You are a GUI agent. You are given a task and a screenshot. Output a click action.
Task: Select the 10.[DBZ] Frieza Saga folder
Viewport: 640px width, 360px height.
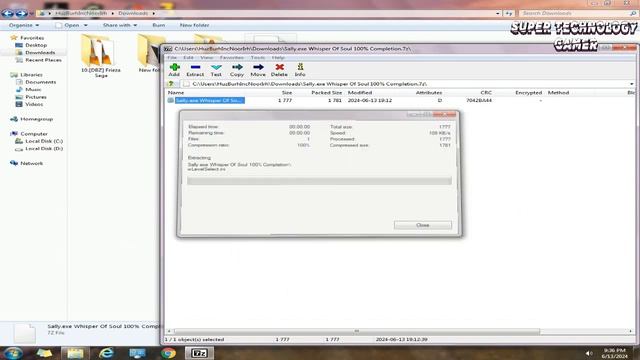click(x=100, y=56)
